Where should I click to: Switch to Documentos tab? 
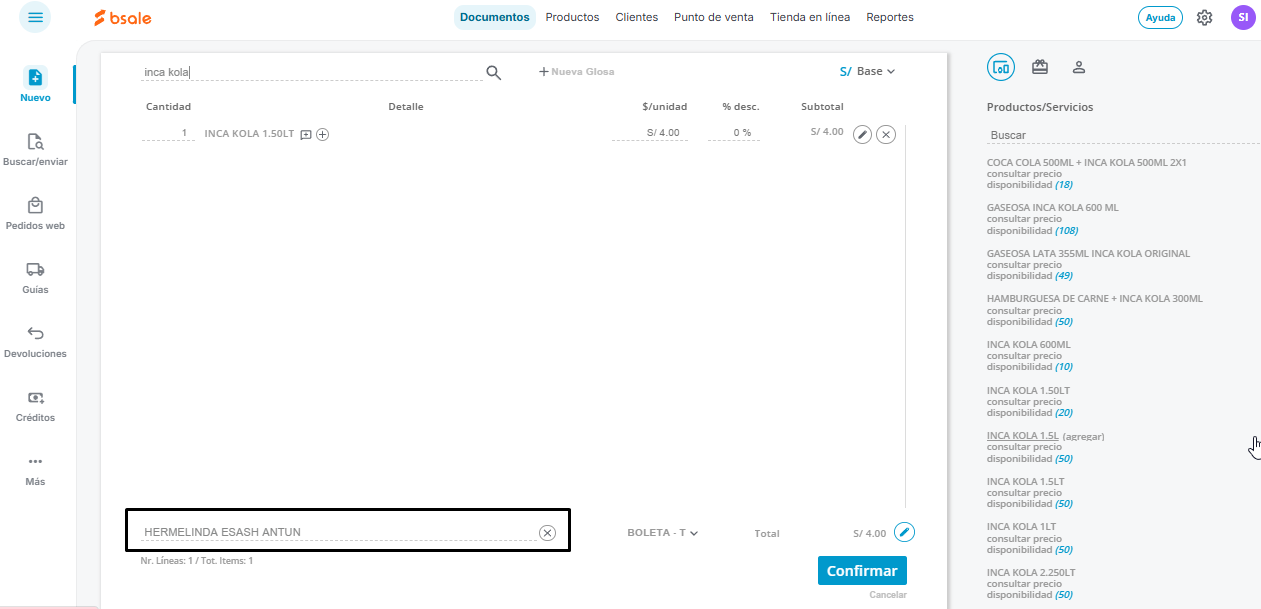[495, 17]
